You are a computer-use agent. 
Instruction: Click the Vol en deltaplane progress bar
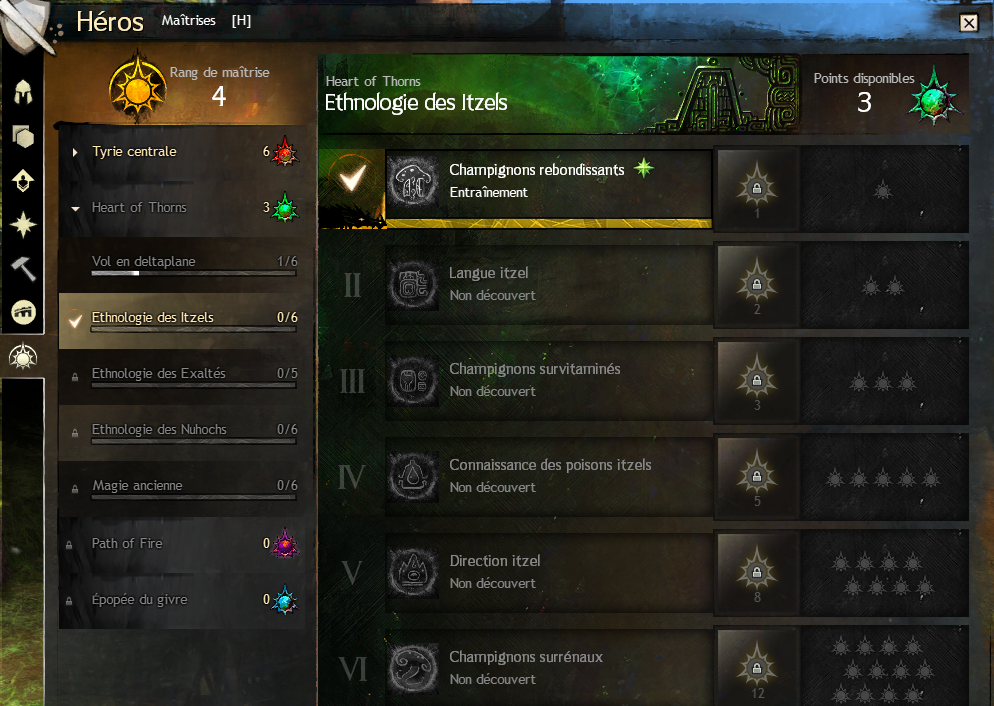pyautogui.click(x=194, y=274)
